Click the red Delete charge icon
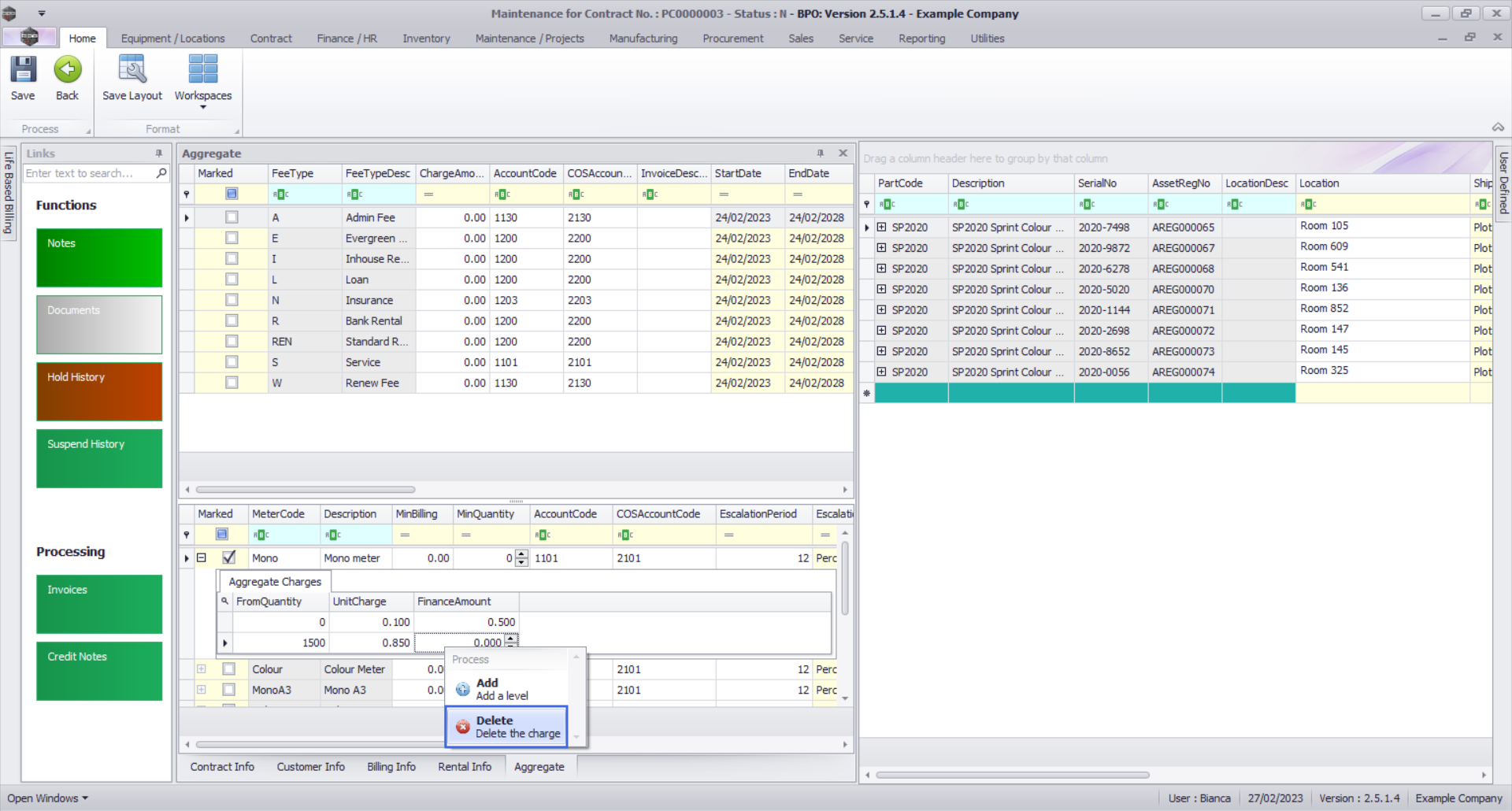1512x811 pixels. tap(463, 727)
